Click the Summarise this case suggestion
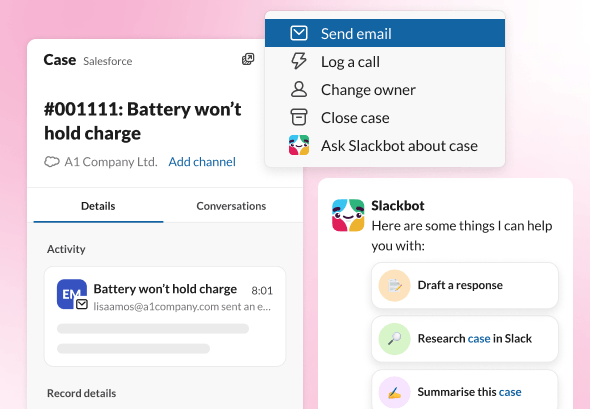Viewport: 590px width, 409px height. click(465, 390)
